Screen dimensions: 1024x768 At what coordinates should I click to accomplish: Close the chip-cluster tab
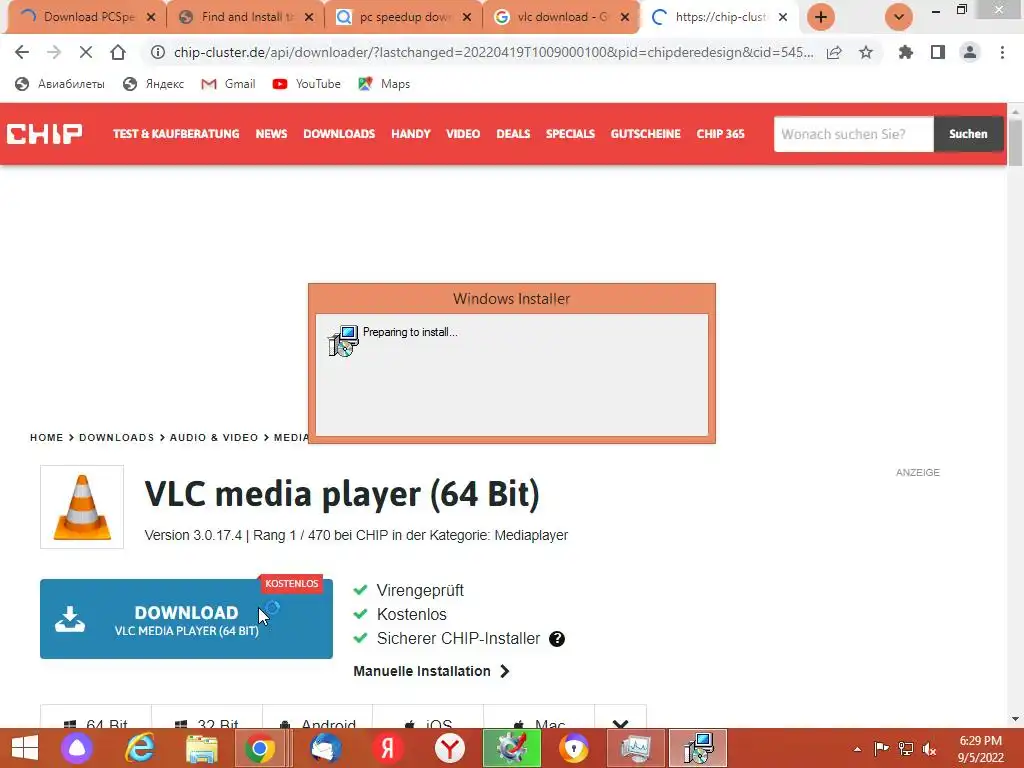(x=783, y=17)
